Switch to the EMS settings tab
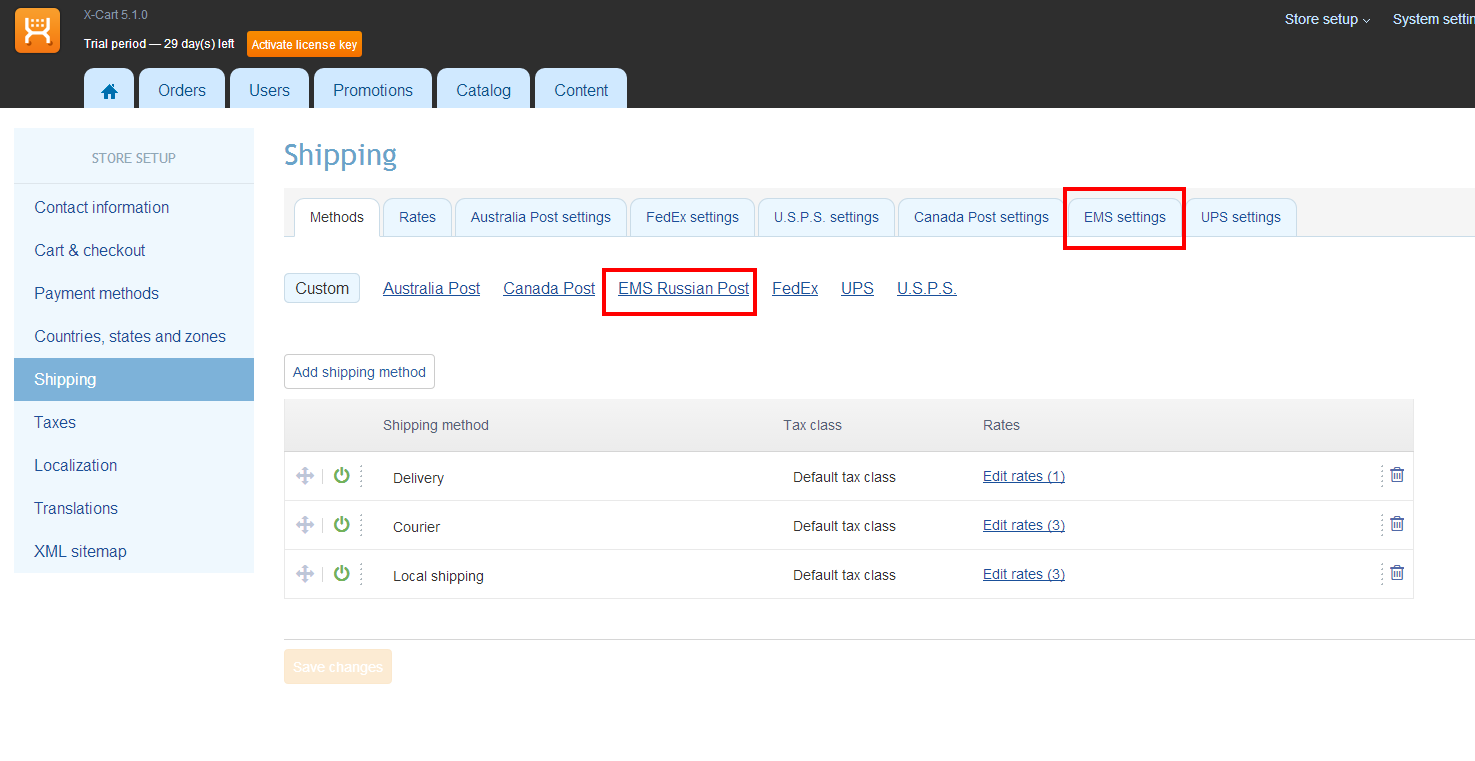The image size is (1475, 761). click(1124, 217)
